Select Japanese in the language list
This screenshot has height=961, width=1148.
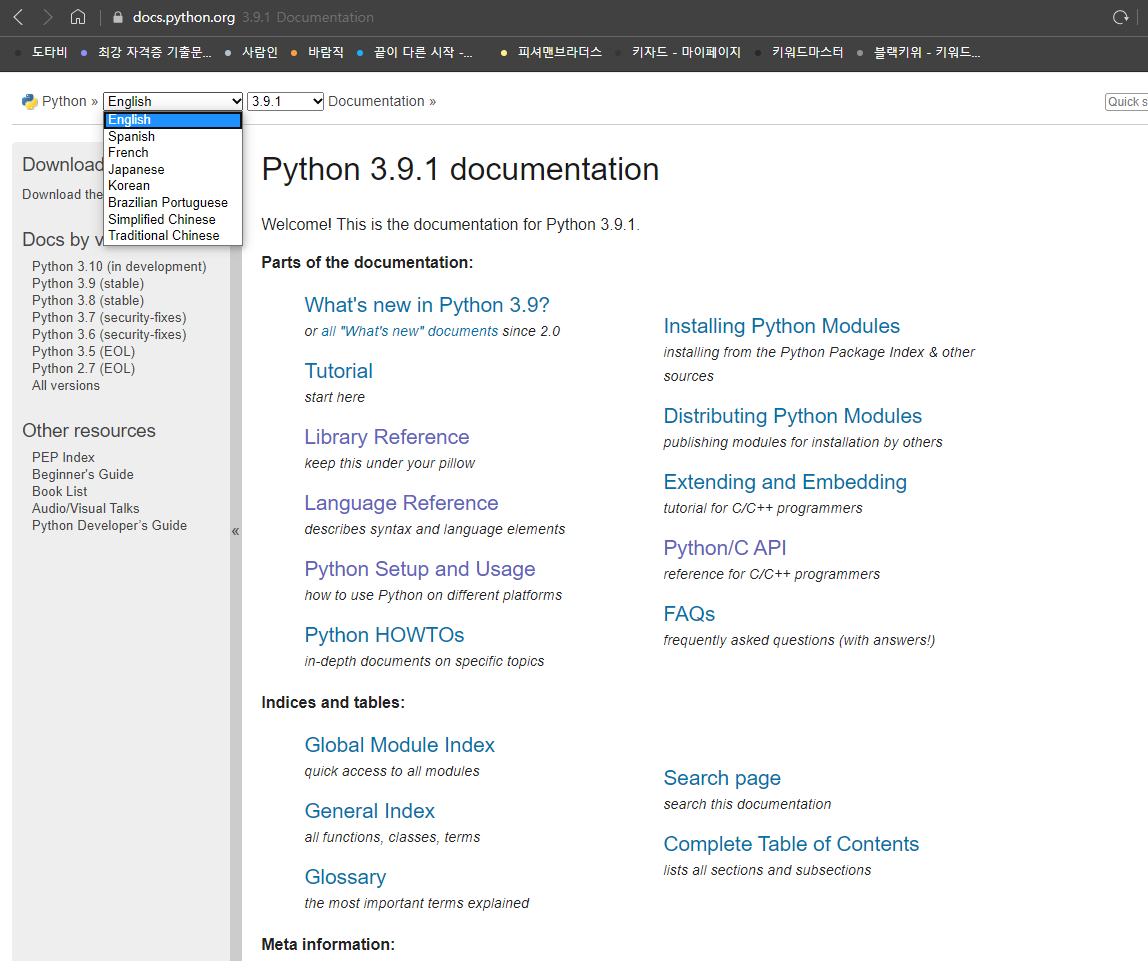[173, 170]
